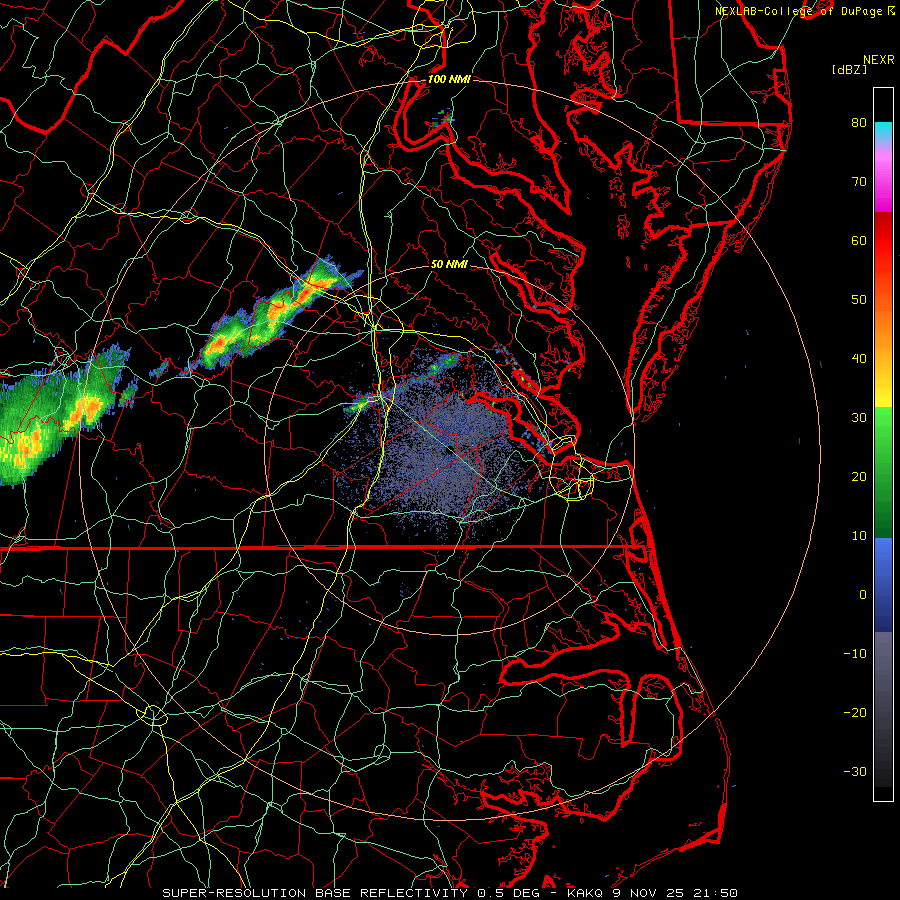Click the cyan top segment of the color bar
This screenshot has width=900, height=900.
pos(883,131)
